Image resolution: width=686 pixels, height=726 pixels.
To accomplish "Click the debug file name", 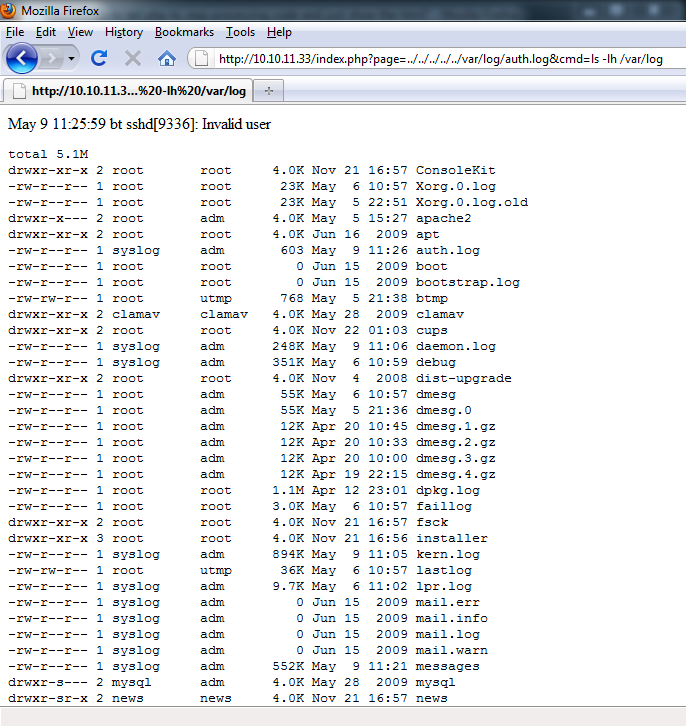I will tap(436, 363).
